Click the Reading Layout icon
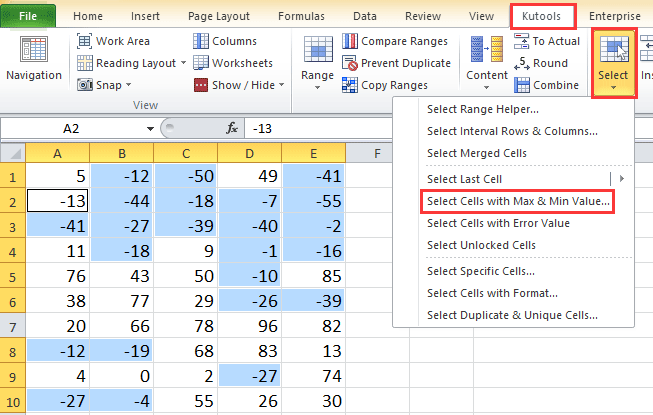This screenshot has width=653, height=415. tap(85, 63)
